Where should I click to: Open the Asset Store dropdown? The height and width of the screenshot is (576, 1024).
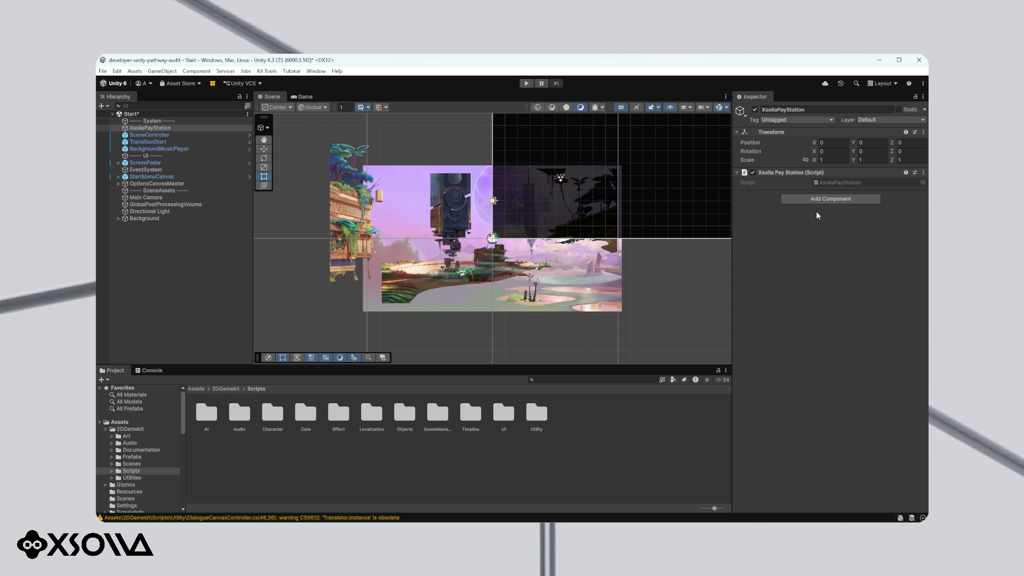tap(180, 84)
